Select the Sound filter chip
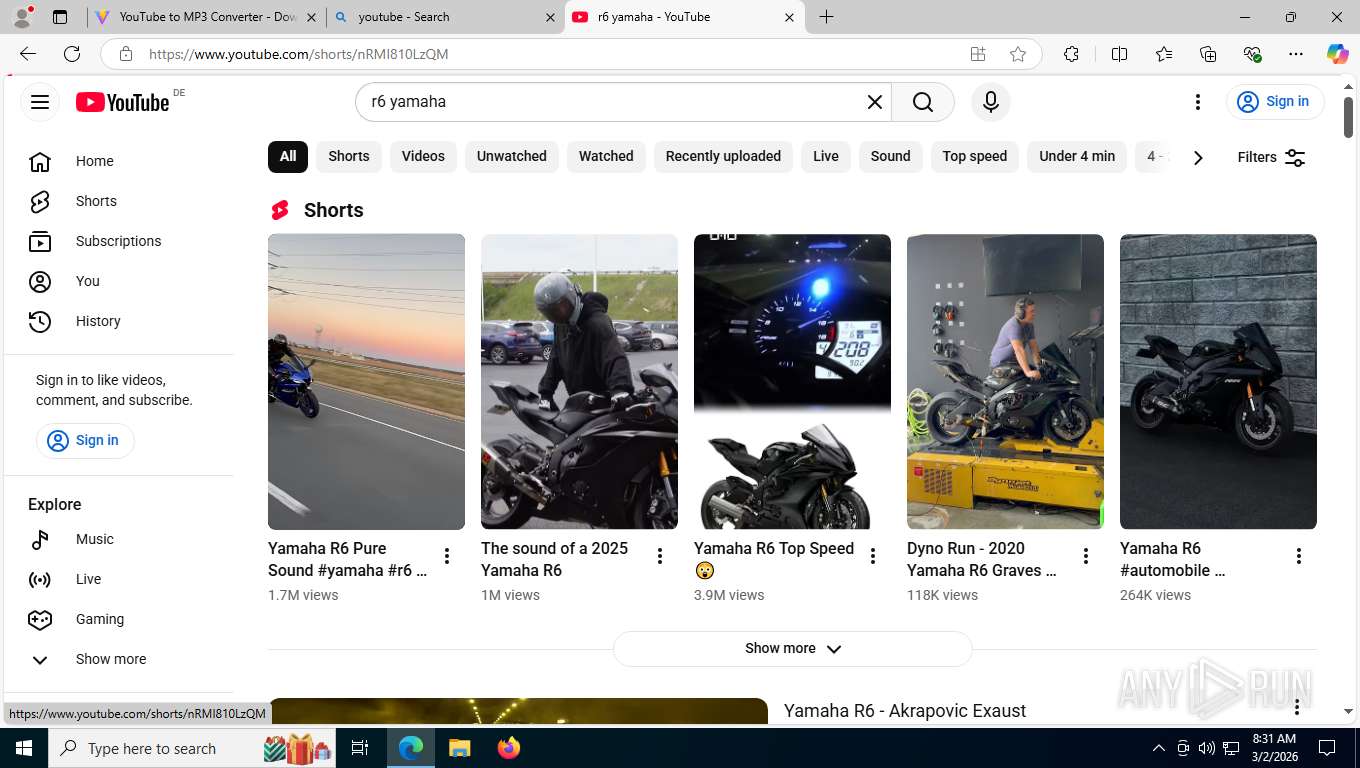The image size is (1360, 768). click(x=890, y=156)
